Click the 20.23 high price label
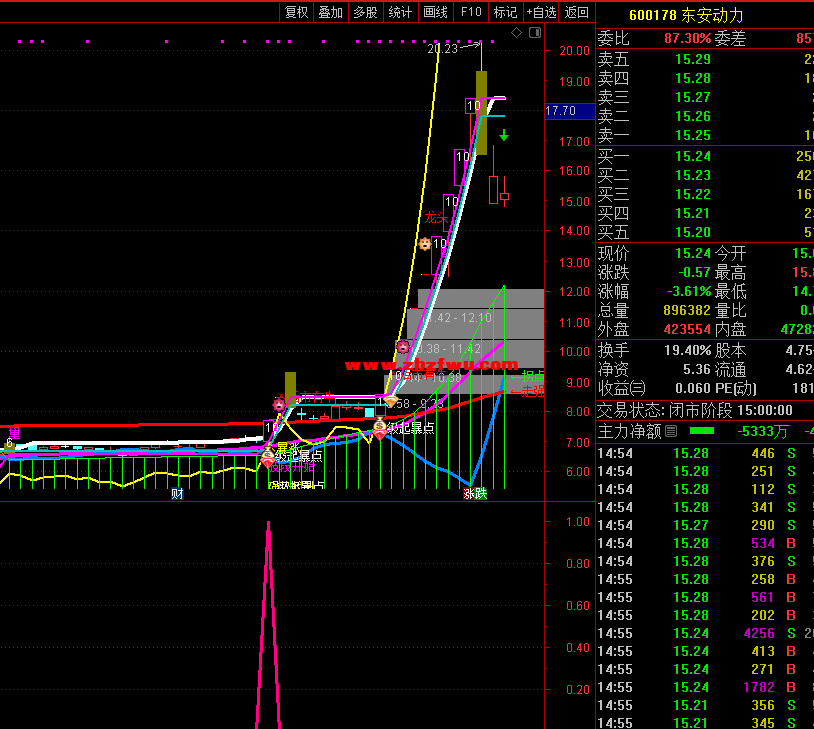 point(443,48)
